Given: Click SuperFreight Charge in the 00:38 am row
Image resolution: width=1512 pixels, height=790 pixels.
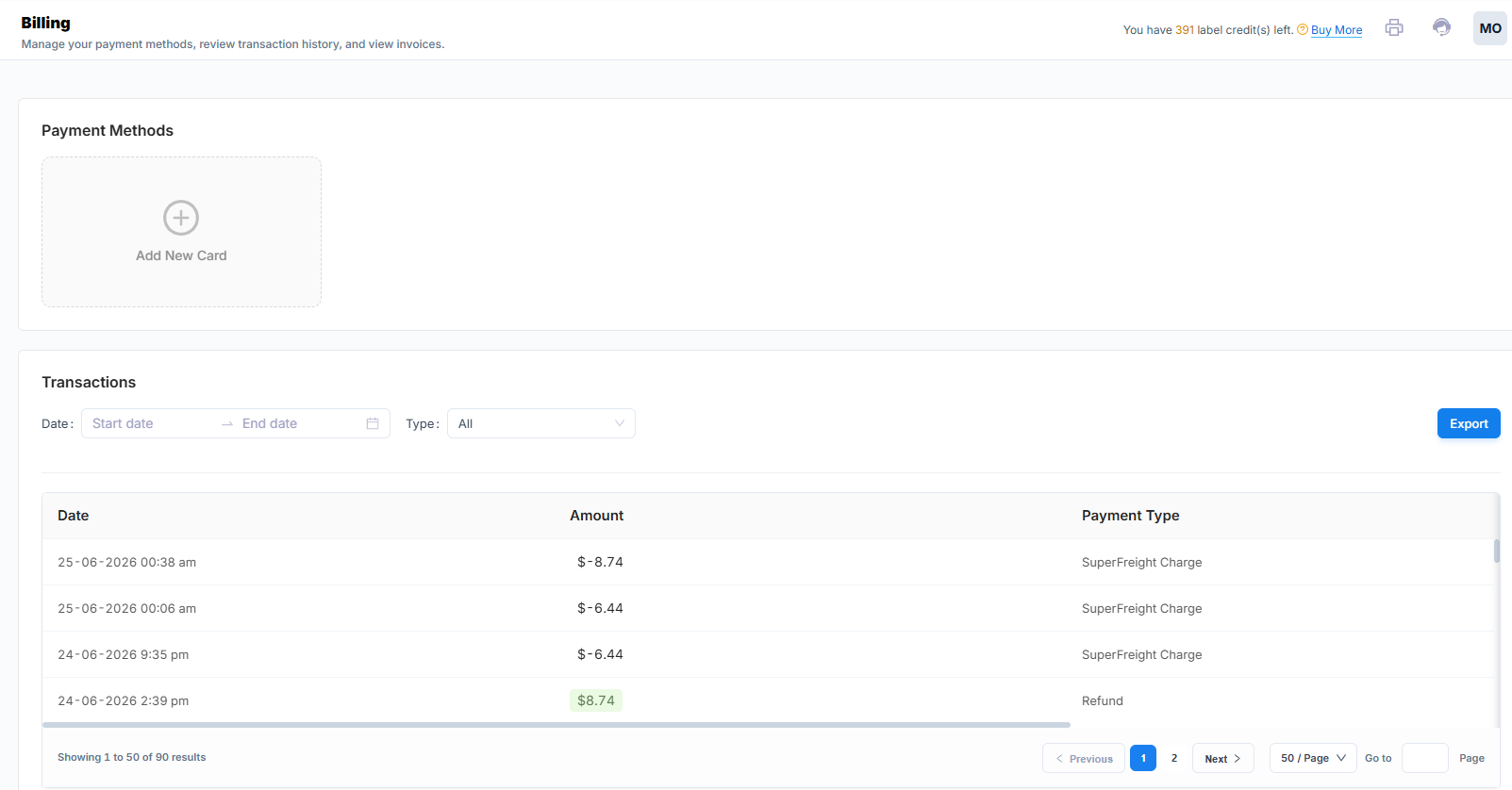Looking at the screenshot, I should (x=1141, y=562).
